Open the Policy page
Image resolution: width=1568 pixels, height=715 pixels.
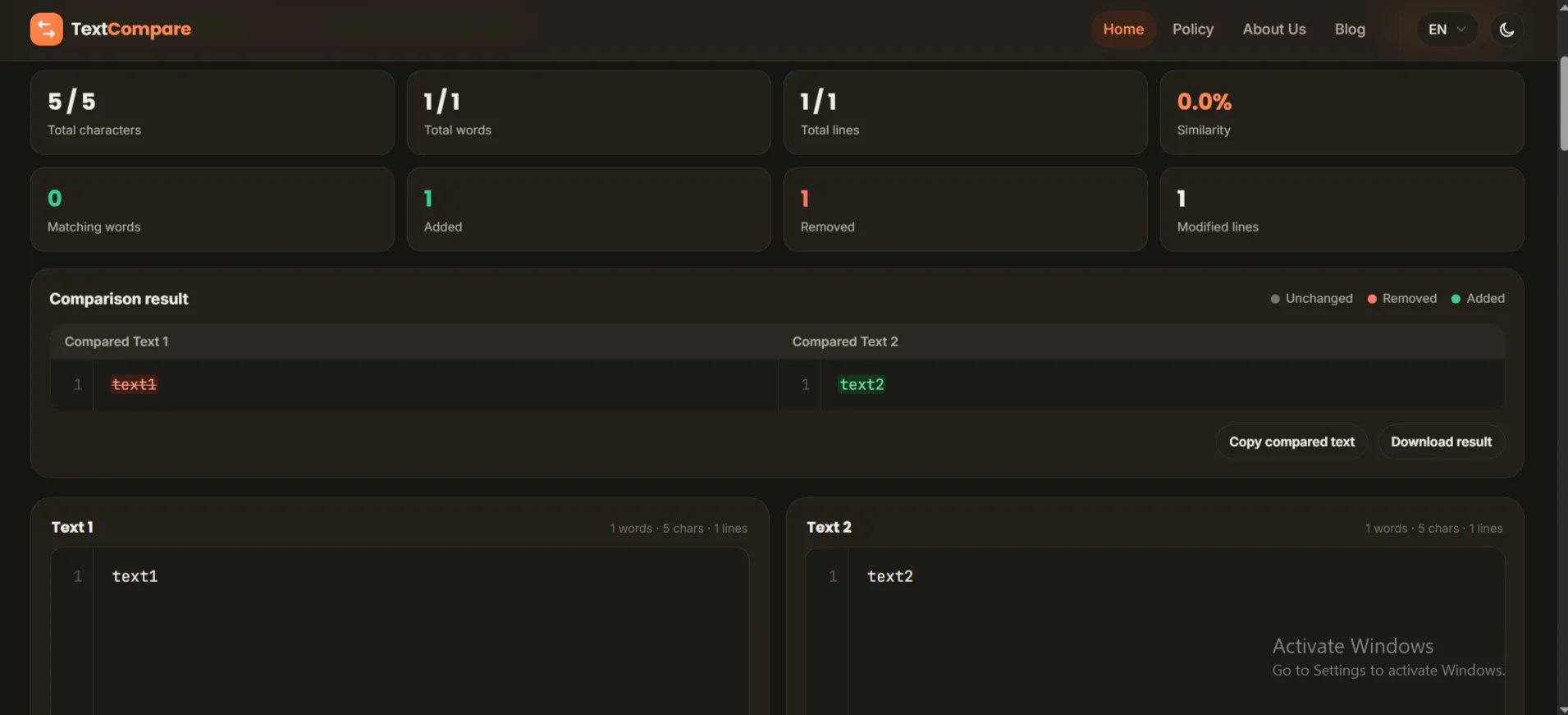[1192, 30]
